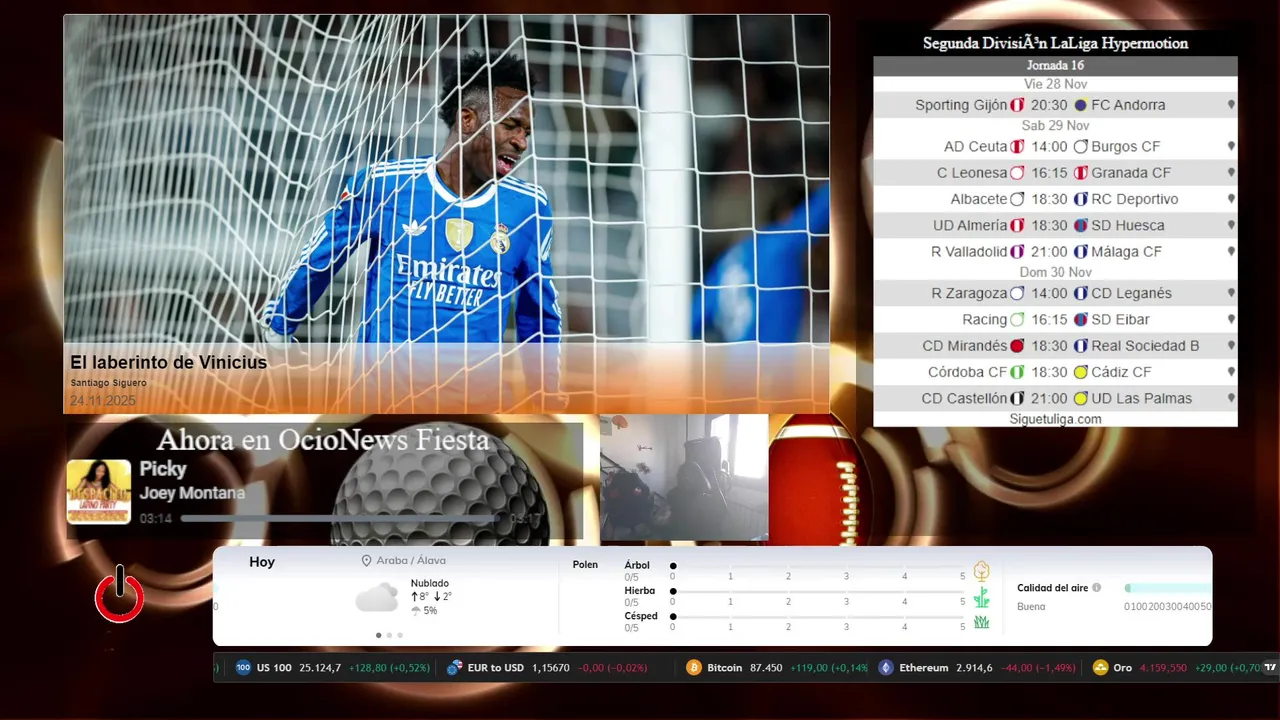
Task: Open the El laberinto de Vinicius headline
Action: pos(168,362)
